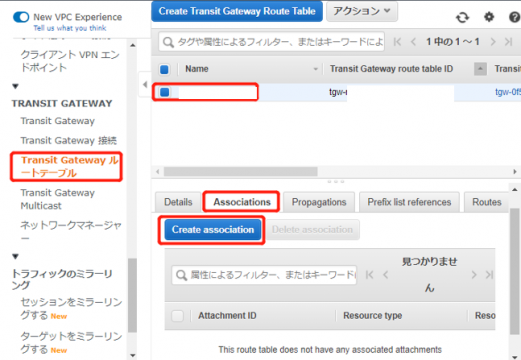
Task: Go to first page of route tables
Action: tap(397, 42)
